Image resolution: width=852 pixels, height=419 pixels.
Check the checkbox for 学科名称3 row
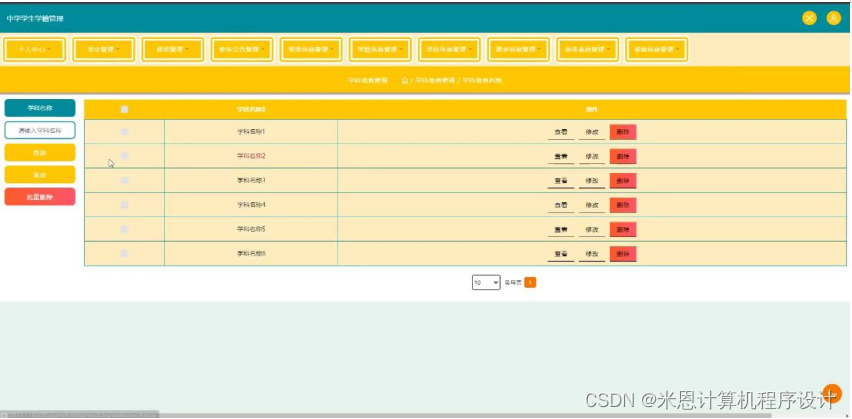(x=124, y=180)
